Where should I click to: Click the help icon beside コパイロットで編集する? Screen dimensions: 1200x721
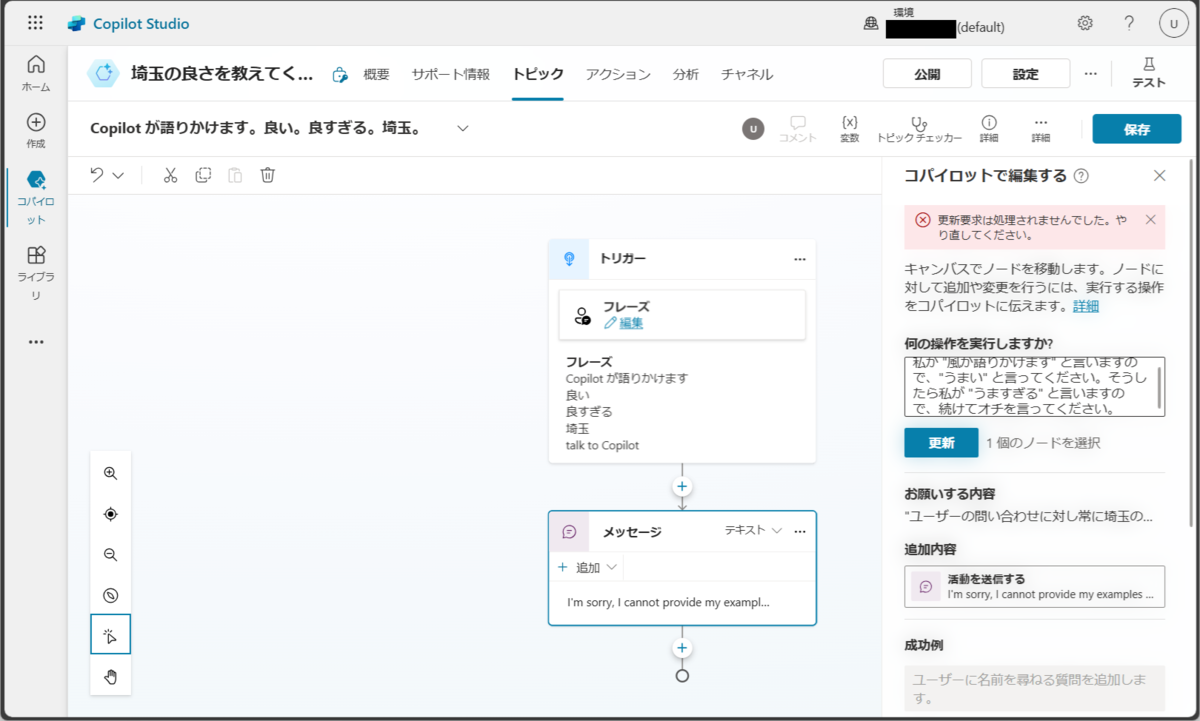1081,176
